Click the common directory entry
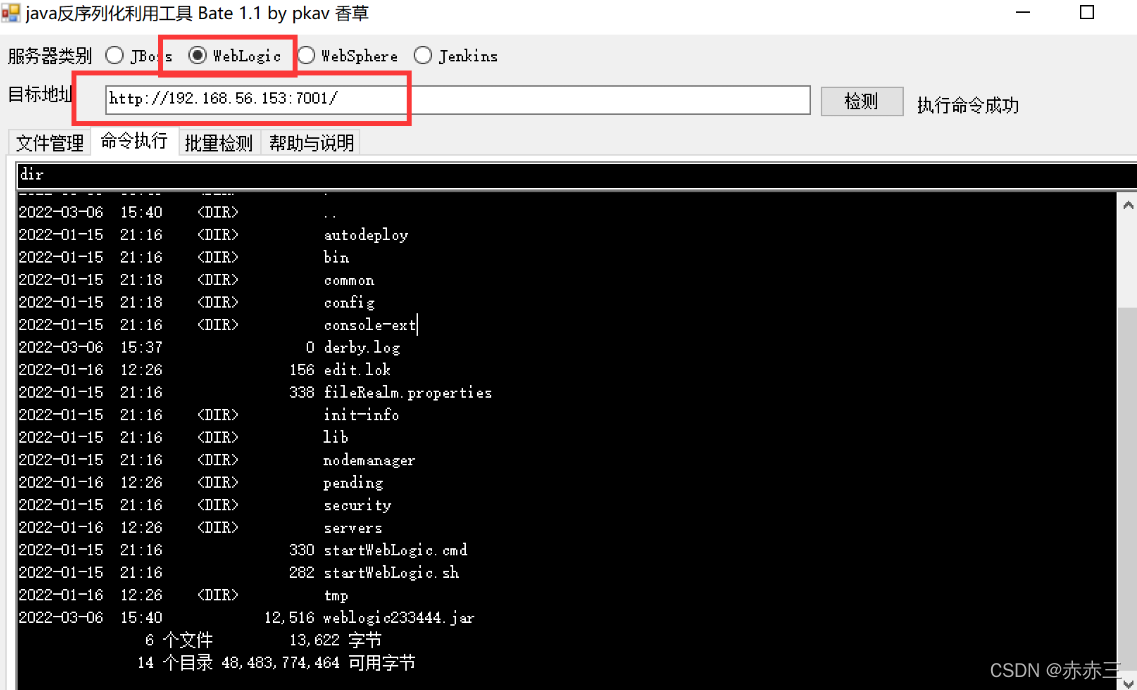This screenshot has width=1137, height=690. pyautogui.click(x=349, y=280)
